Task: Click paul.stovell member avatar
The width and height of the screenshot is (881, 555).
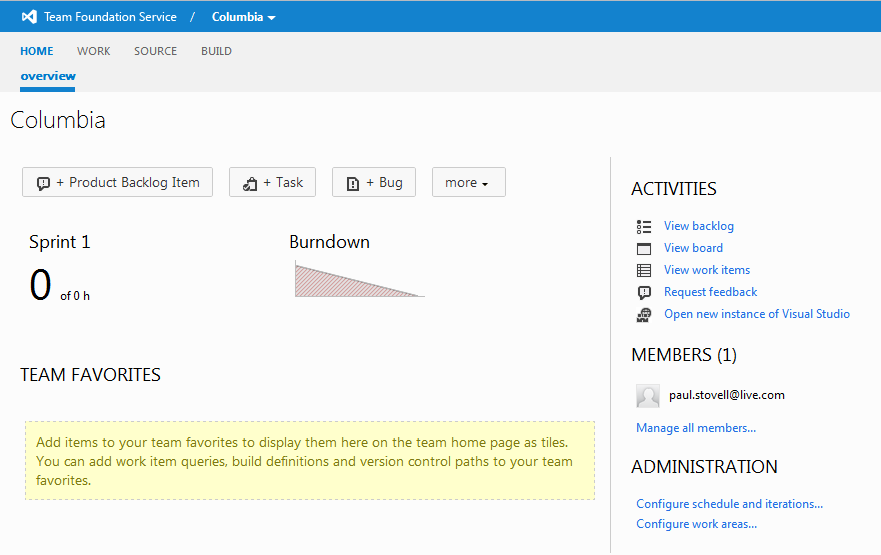Action: [x=648, y=395]
